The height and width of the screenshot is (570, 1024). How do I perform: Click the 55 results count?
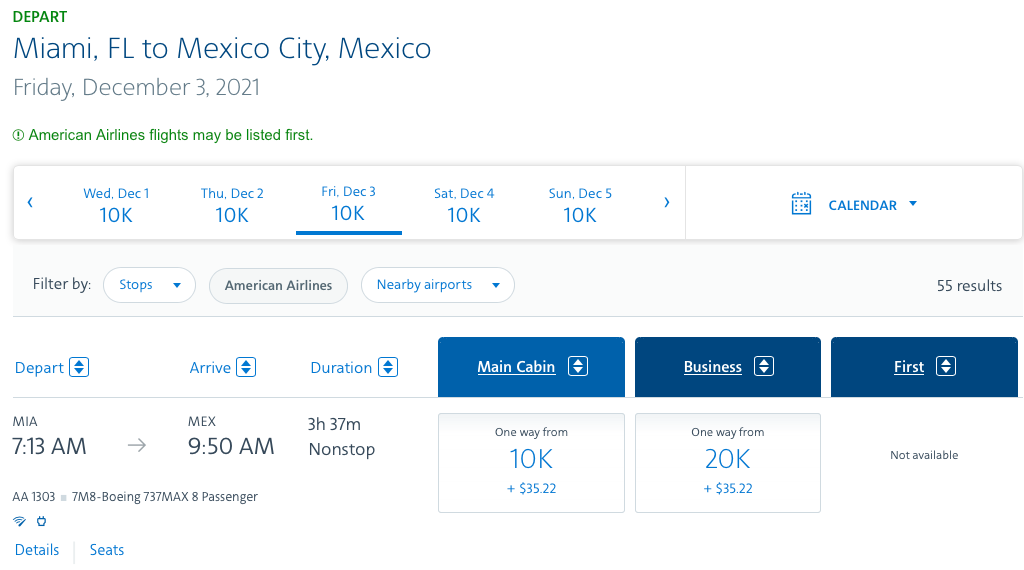(969, 285)
